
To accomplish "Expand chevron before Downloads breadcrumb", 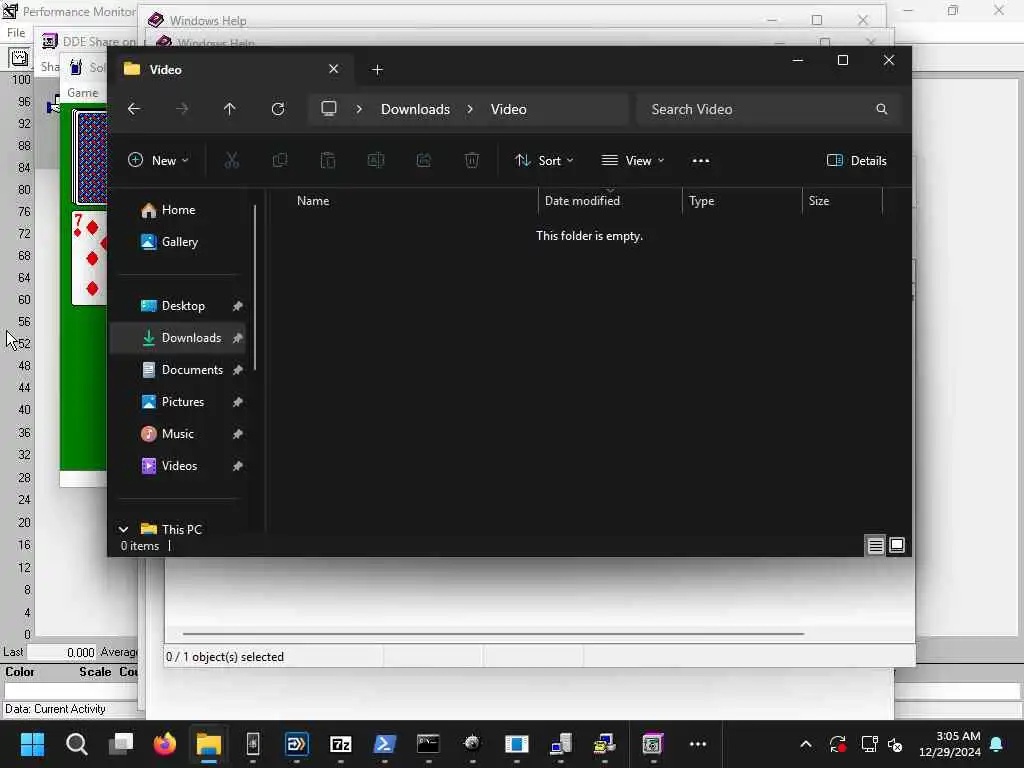I will [359, 109].
